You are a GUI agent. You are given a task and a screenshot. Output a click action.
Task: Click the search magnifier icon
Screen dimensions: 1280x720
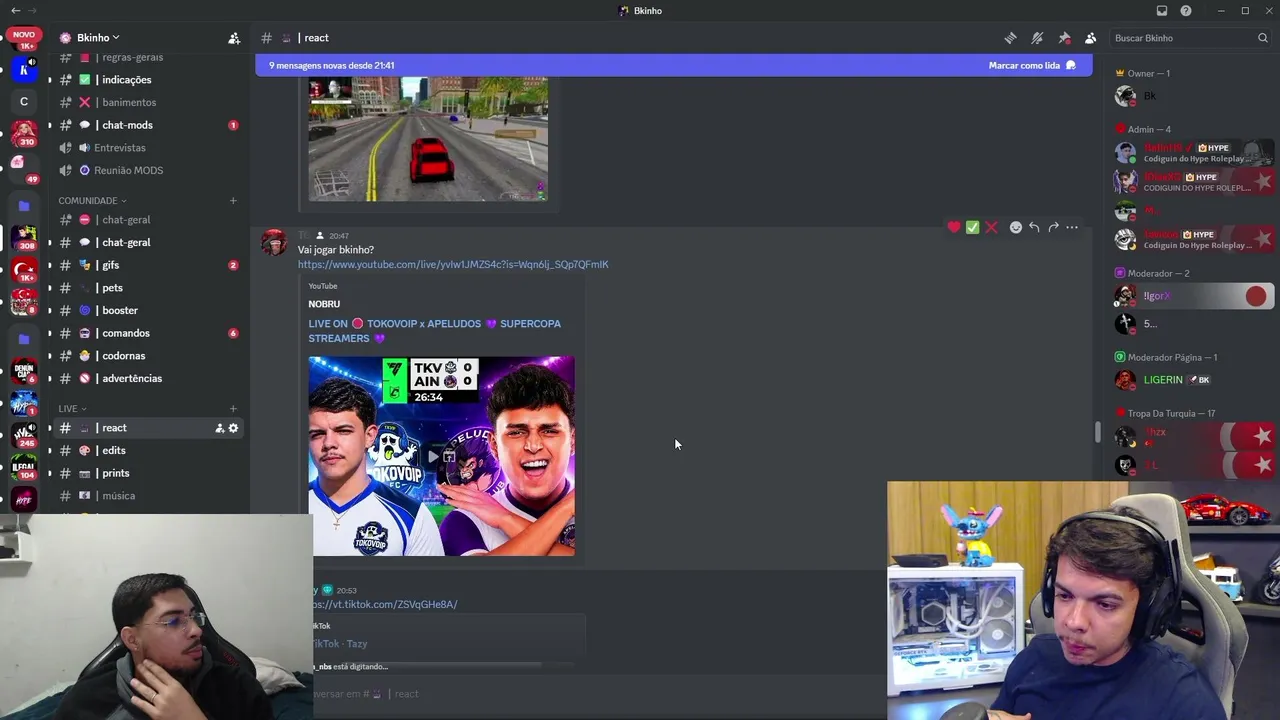click(x=1263, y=38)
